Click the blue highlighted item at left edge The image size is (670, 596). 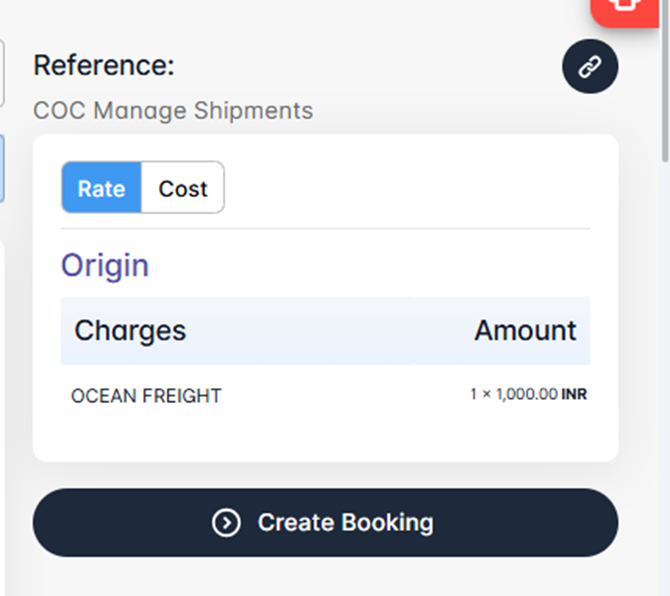pyautogui.click(x=2, y=168)
